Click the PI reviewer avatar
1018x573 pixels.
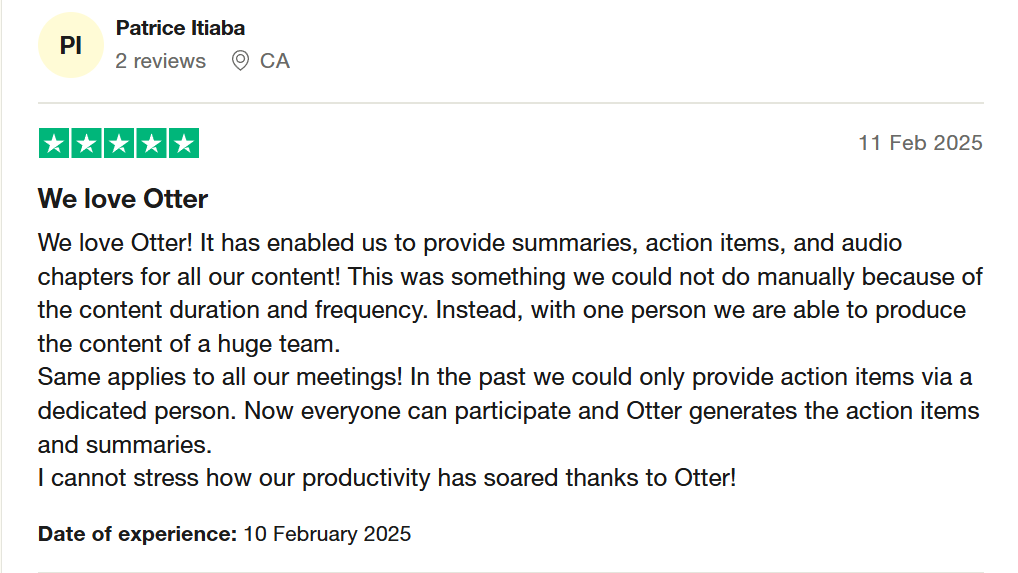tap(70, 46)
